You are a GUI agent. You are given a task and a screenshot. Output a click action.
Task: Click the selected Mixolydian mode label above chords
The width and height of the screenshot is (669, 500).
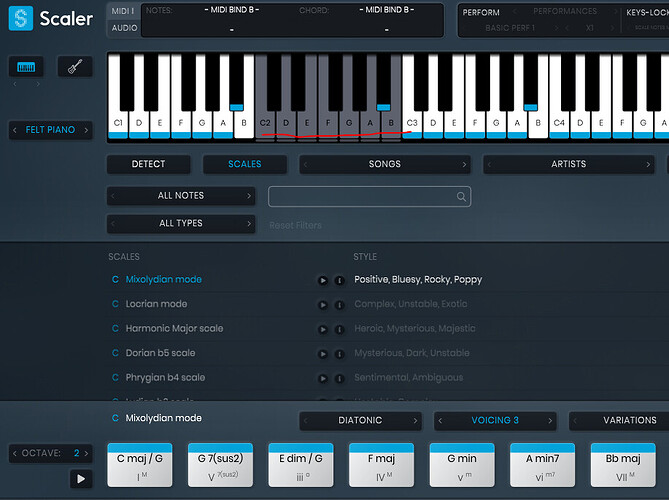point(163,419)
